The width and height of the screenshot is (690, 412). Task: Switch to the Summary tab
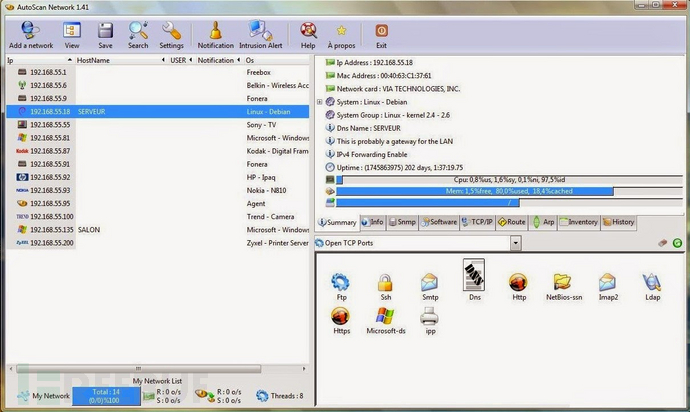(338, 222)
